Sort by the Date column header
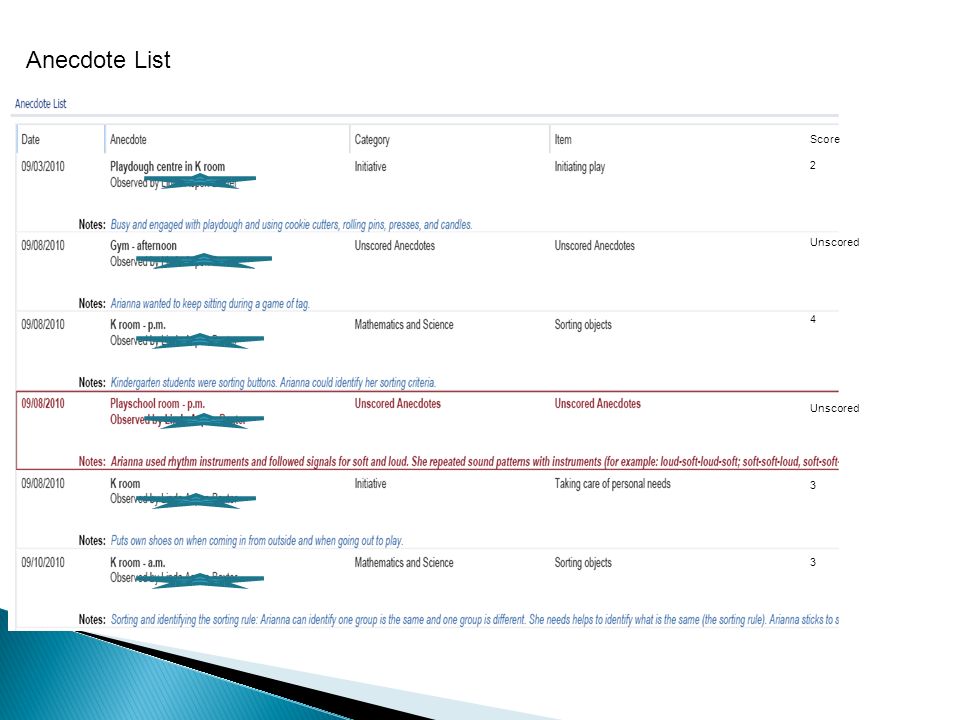 30,140
